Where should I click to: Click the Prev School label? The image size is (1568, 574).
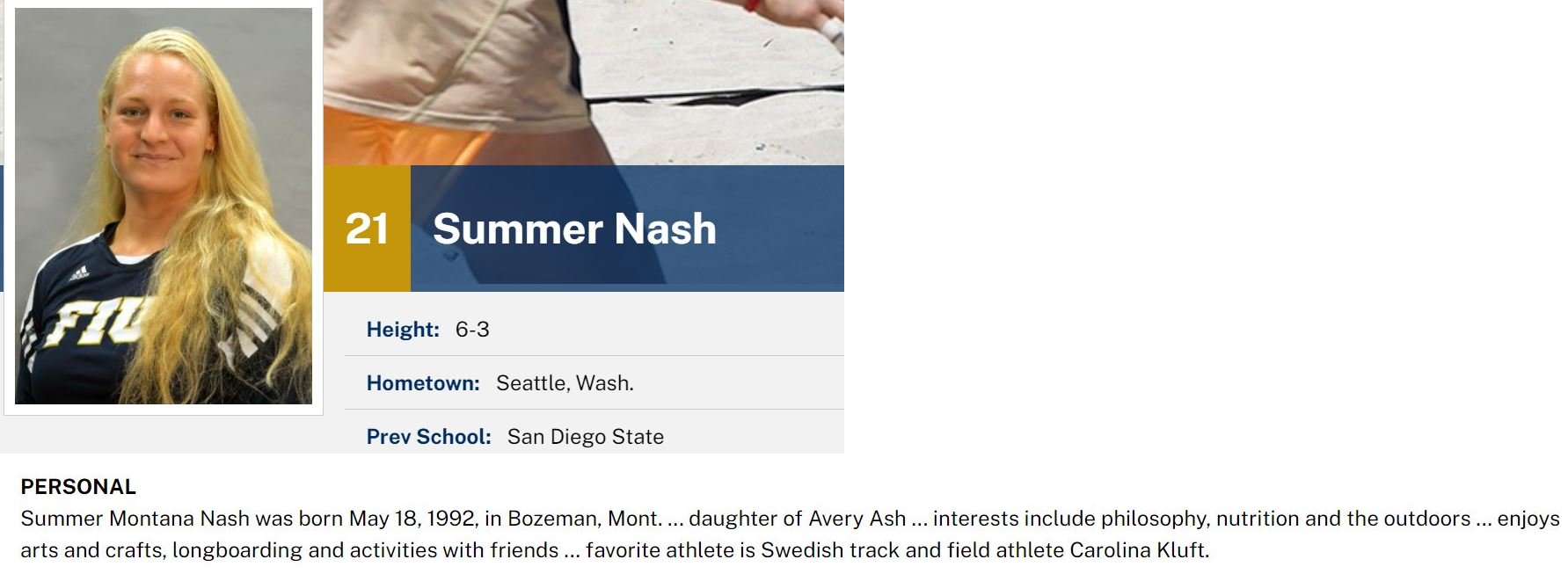428,437
